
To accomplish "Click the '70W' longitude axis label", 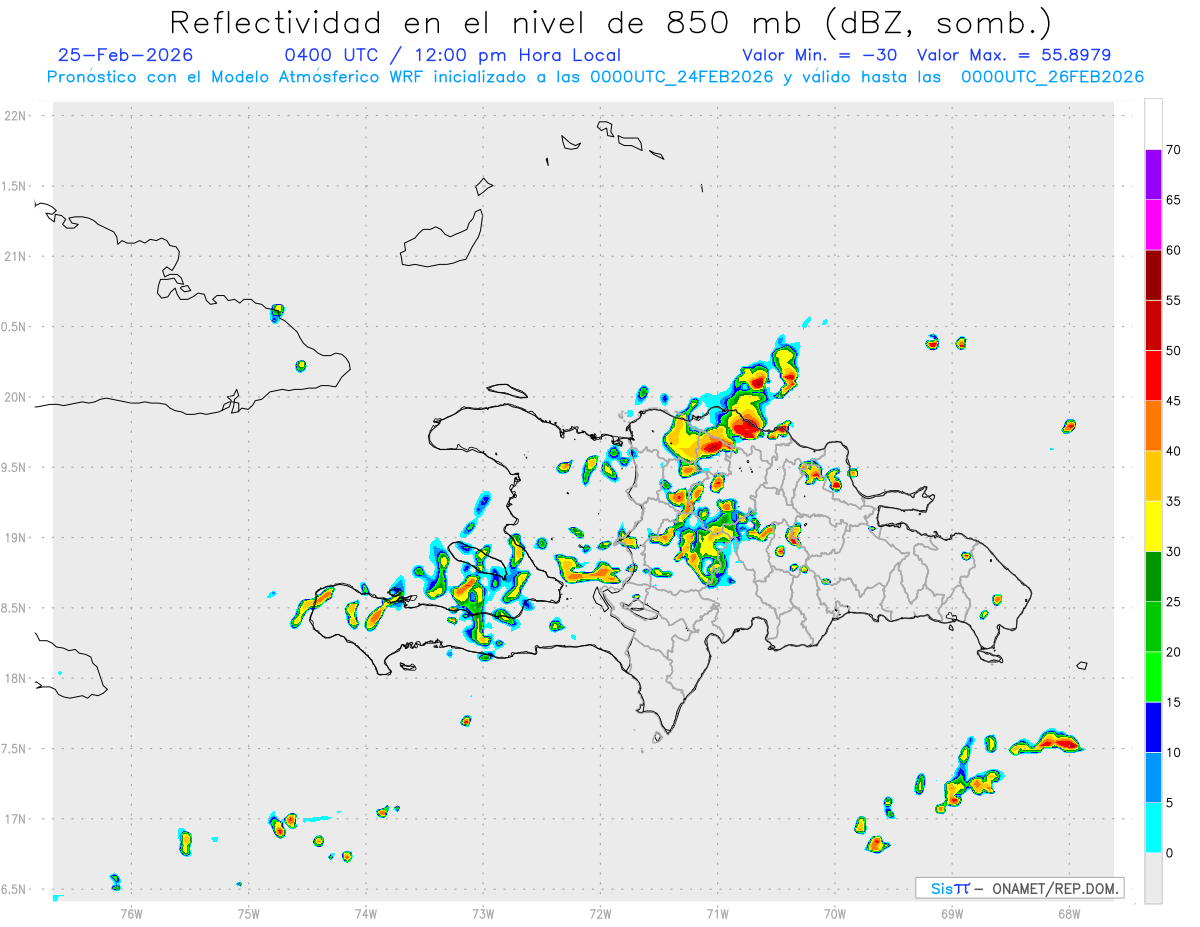I will (x=835, y=913).
